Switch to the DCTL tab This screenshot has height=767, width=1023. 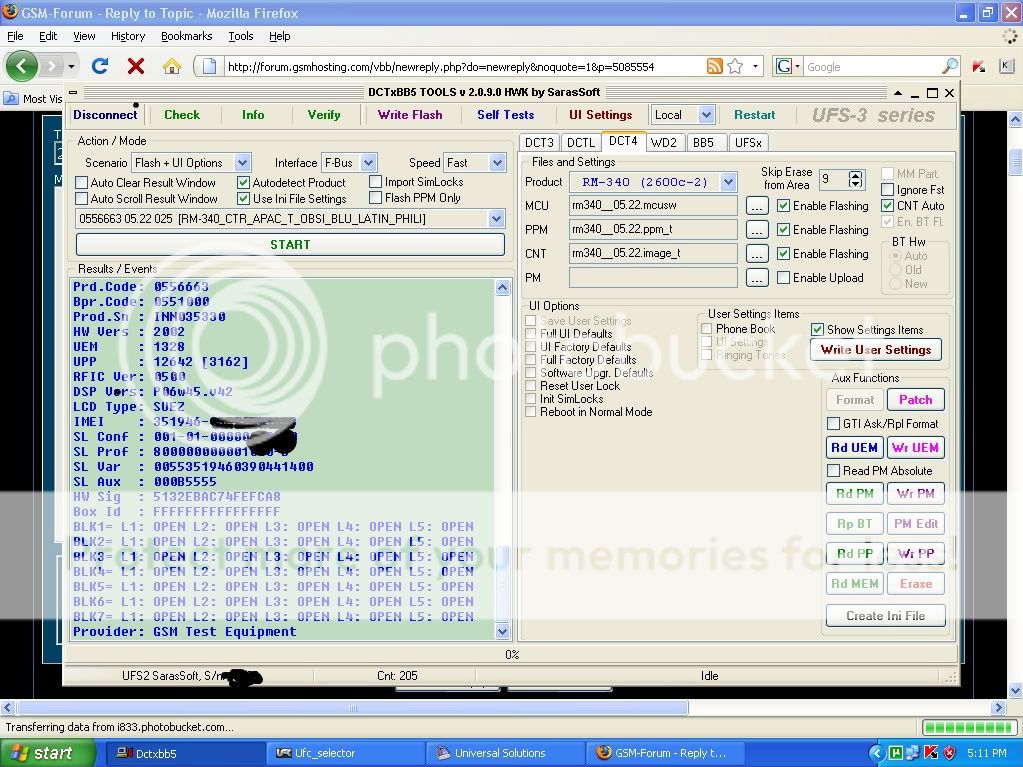coord(581,143)
